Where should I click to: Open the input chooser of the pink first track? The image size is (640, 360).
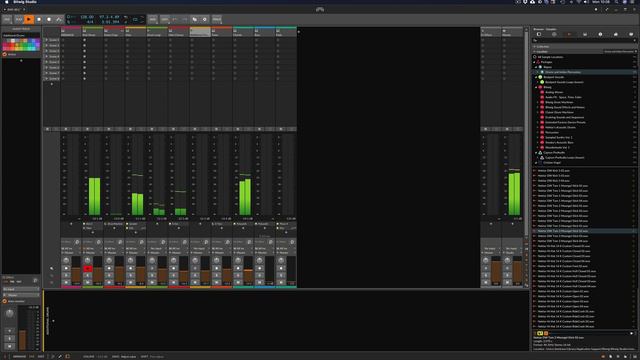[x=71, y=249]
